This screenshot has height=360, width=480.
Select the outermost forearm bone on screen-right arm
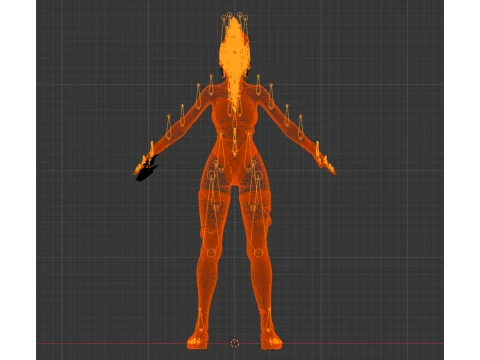click(300, 127)
